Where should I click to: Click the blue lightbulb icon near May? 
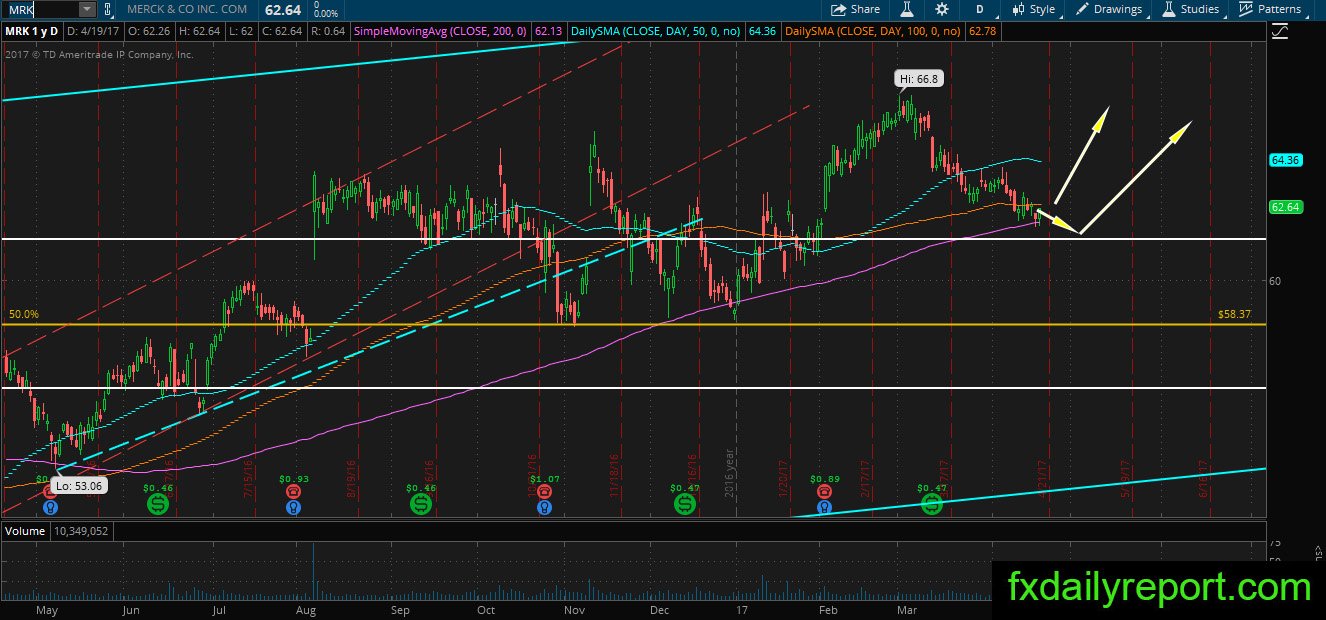click(x=52, y=507)
